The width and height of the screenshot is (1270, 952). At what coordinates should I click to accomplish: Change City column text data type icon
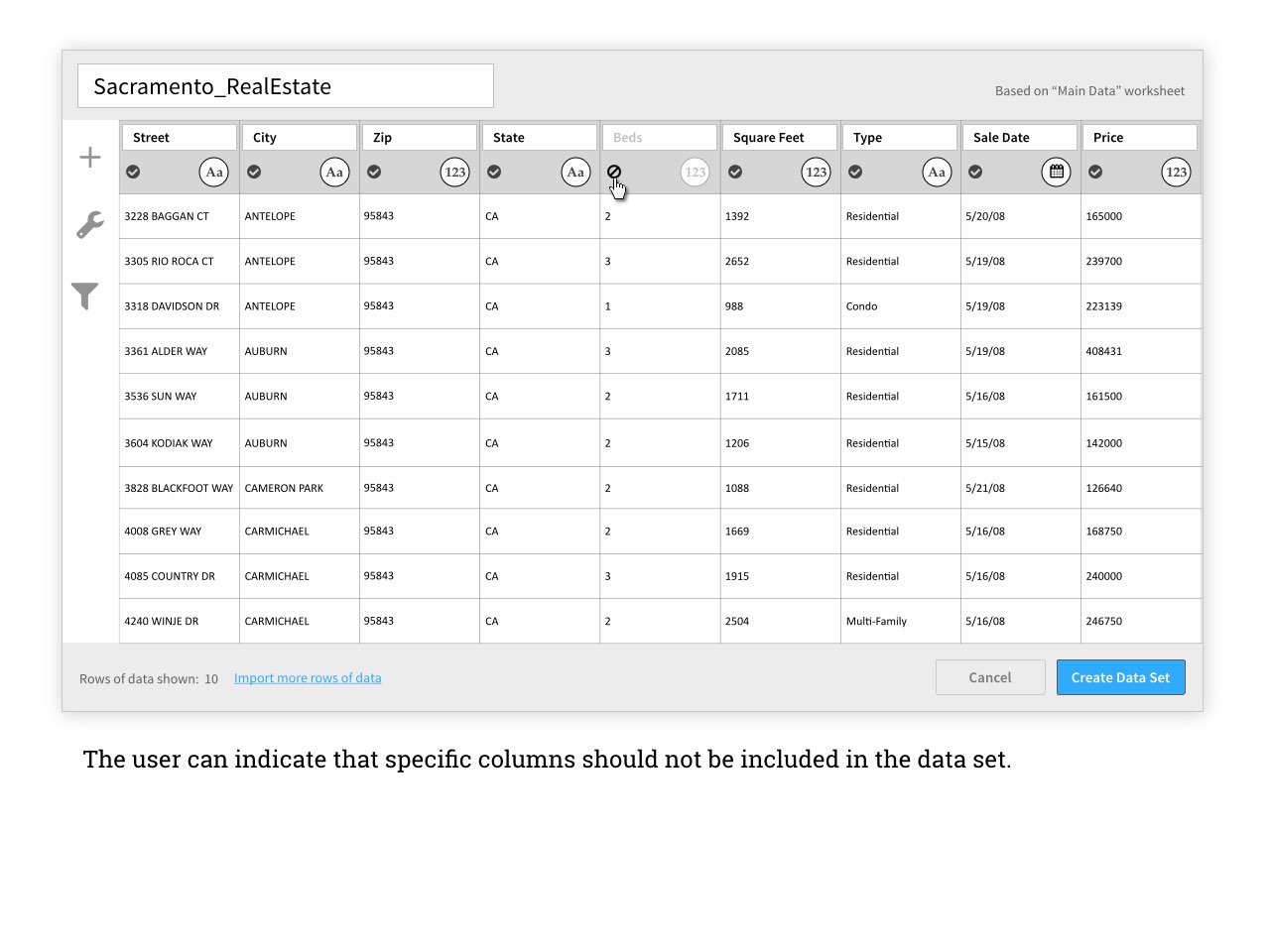tap(335, 173)
